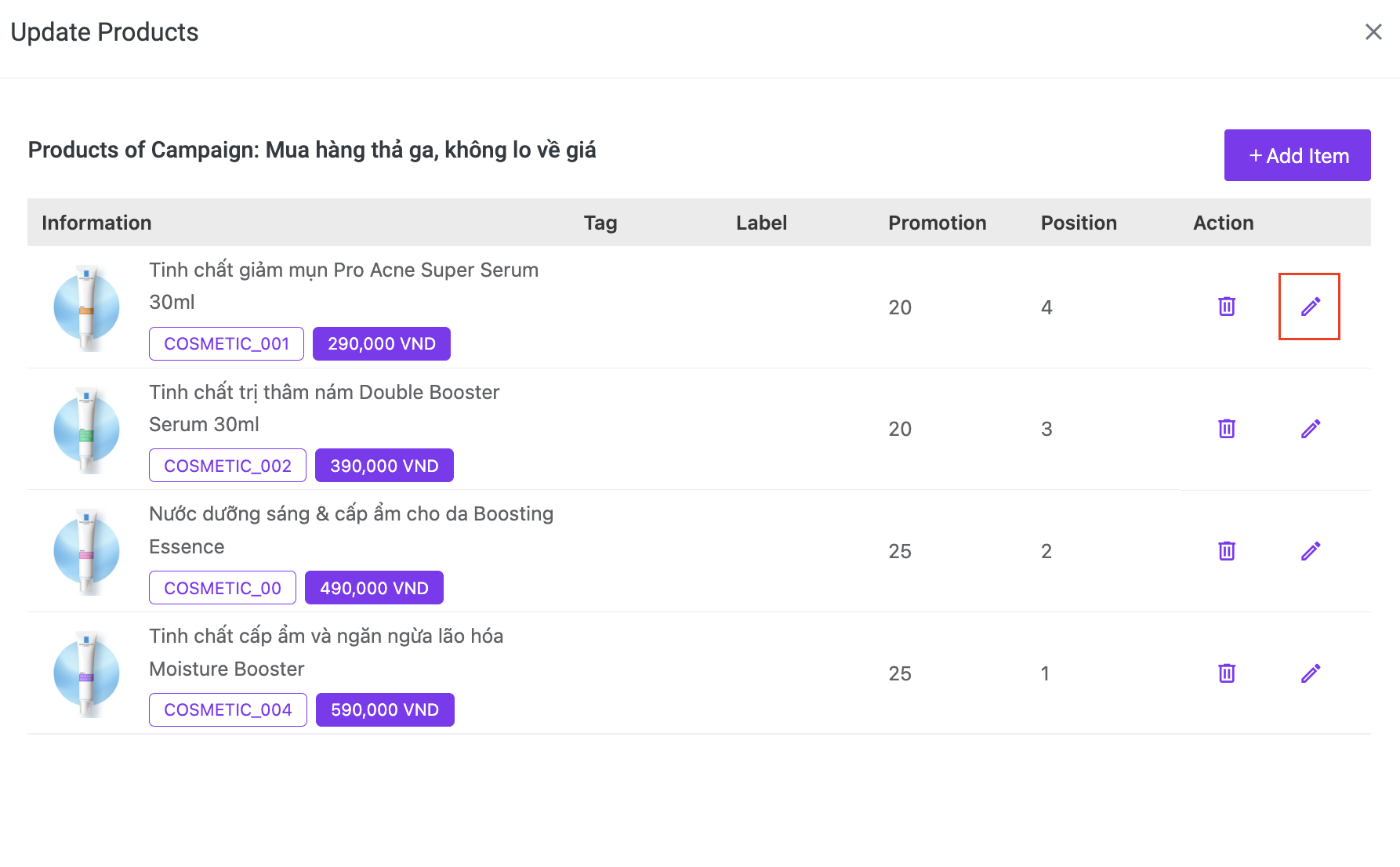Delete the Double Booster Serum product

(x=1227, y=429)
